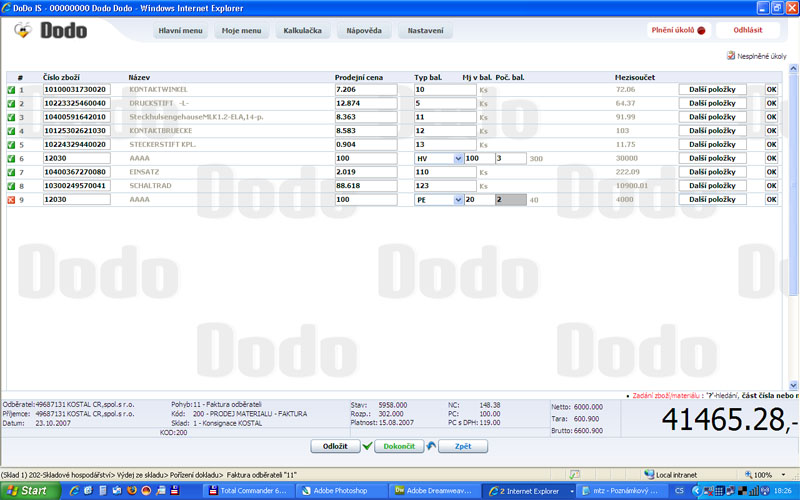The height and width of the screenshot is (500, 800).
Task: Open Kalkulačka
Action: click(x=303, y=31)
